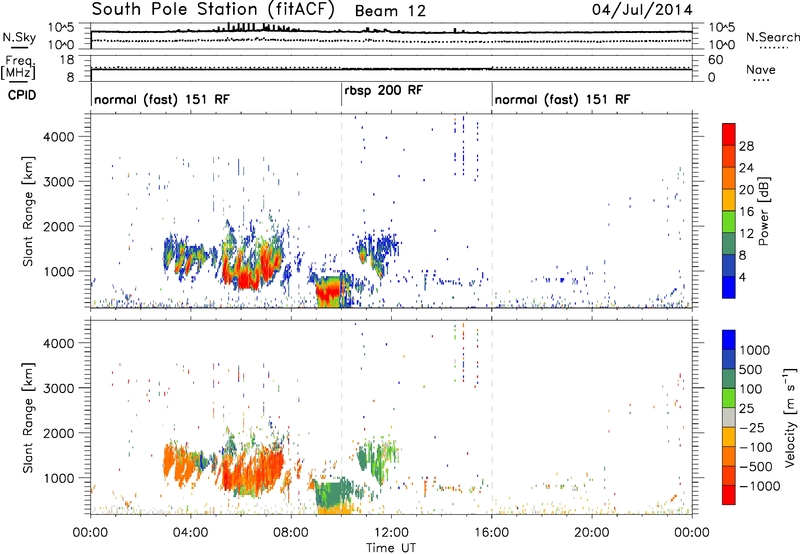The height and width of the screenshot is (554, 800).
Task: Click the 08:00 time tick label
Action: coord(291,533)
